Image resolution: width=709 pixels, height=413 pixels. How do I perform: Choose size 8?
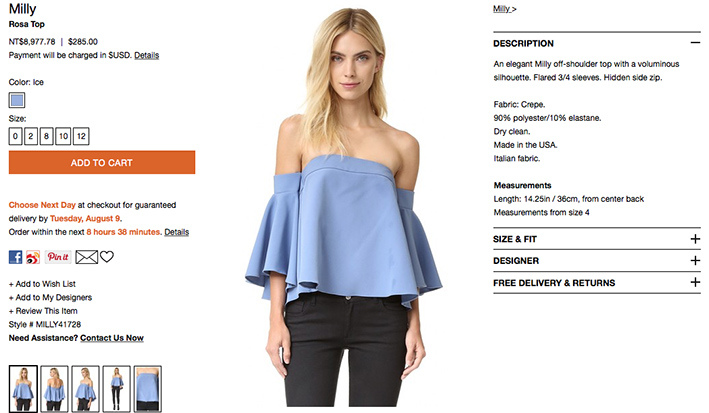pos(46,136)
